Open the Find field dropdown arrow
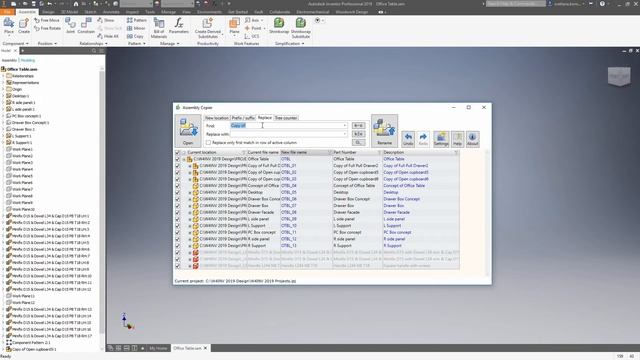 click(345, 126)
